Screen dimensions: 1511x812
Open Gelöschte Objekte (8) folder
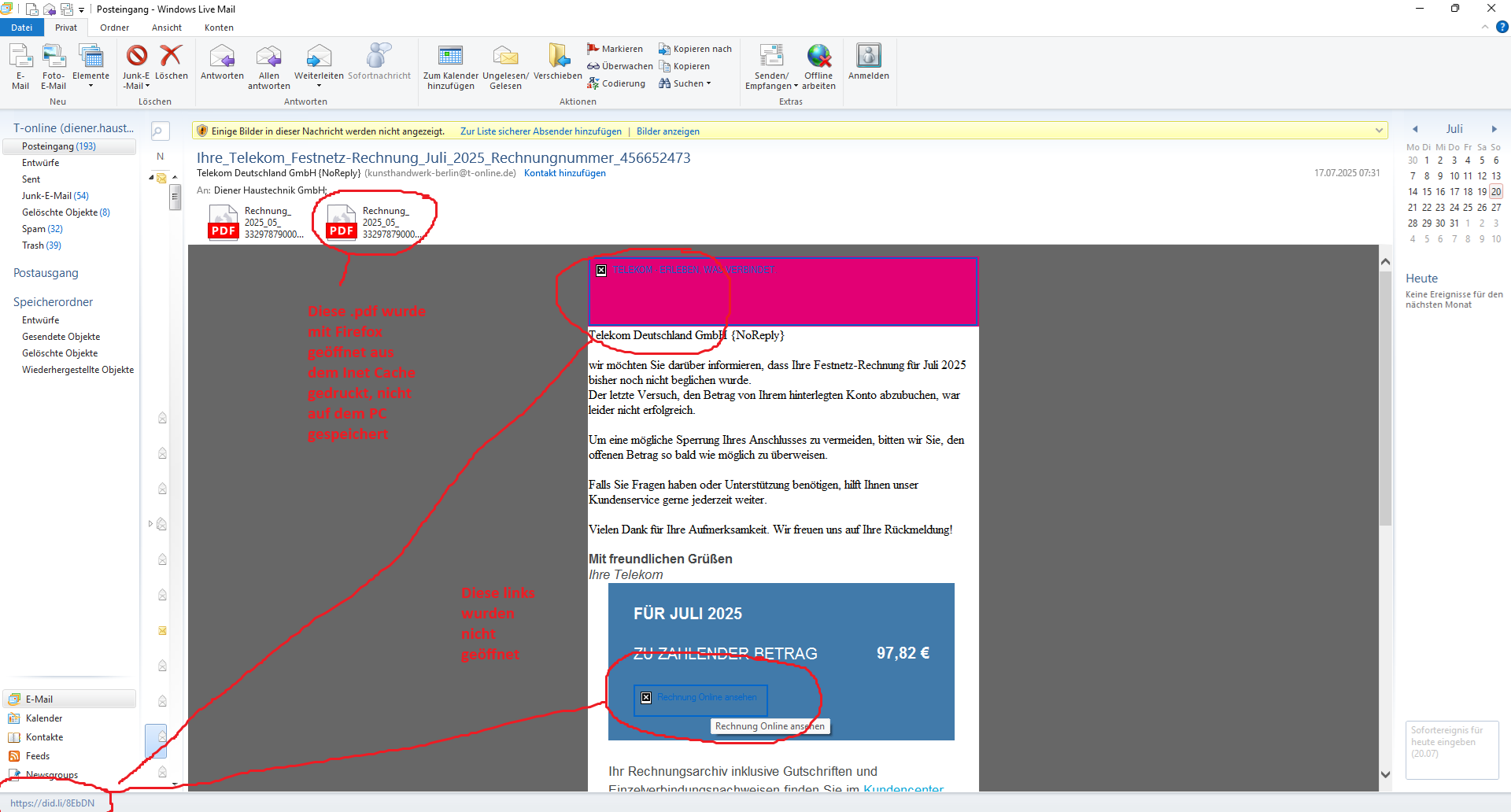coord(66,212)
